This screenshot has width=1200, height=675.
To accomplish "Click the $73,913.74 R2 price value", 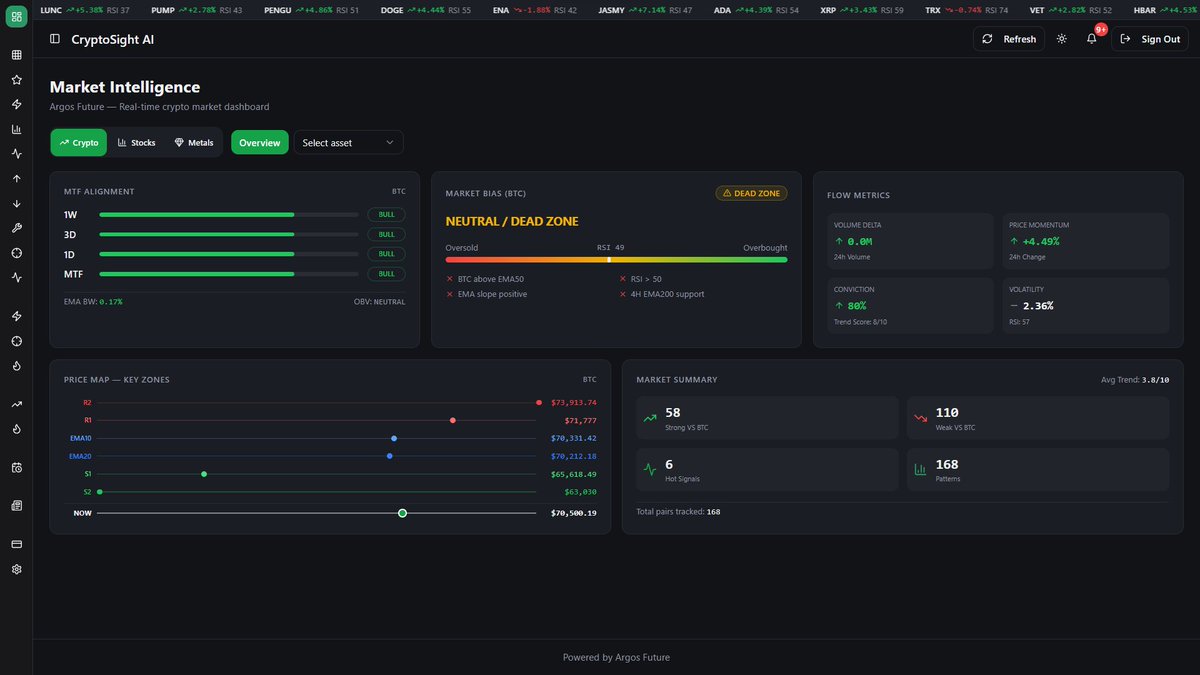I will pyautogui.click(x=574, y=402).
